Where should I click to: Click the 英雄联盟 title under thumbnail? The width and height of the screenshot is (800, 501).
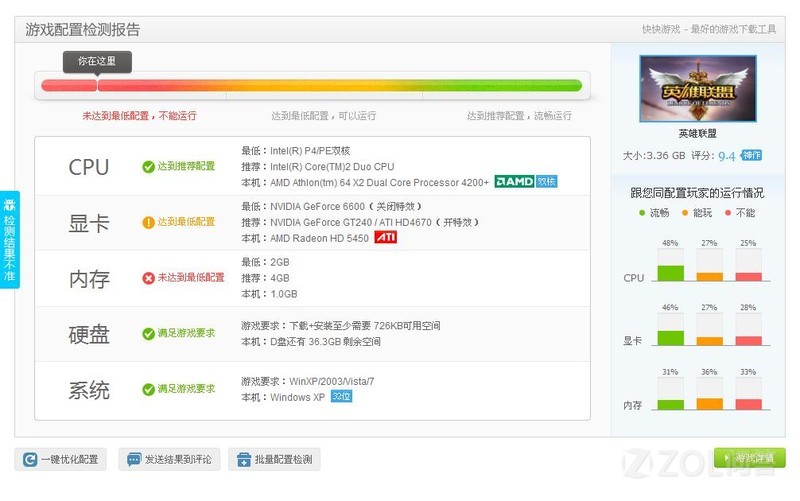[697, 134]
